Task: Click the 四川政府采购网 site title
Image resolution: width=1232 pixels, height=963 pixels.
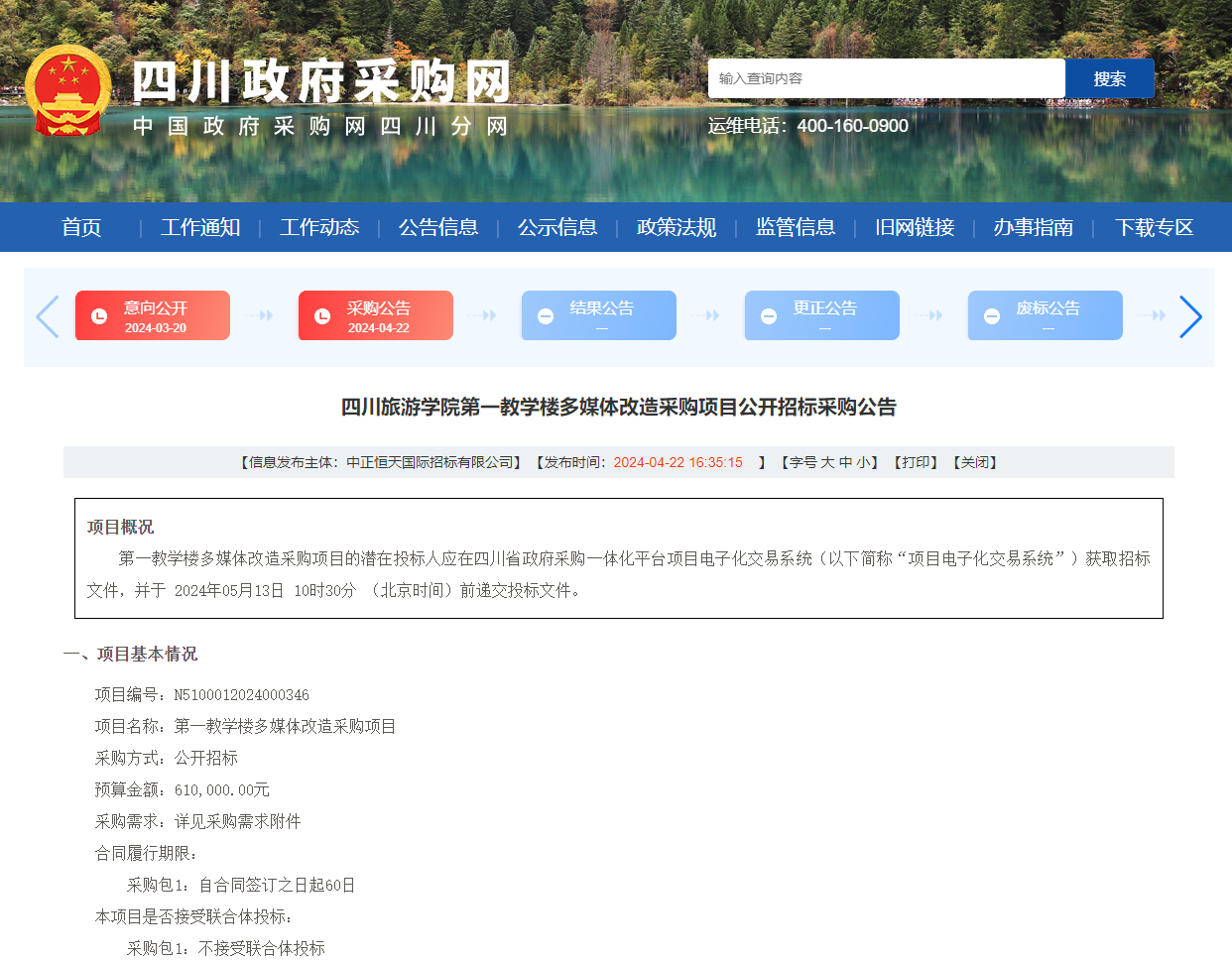Action: coord(321,81)
